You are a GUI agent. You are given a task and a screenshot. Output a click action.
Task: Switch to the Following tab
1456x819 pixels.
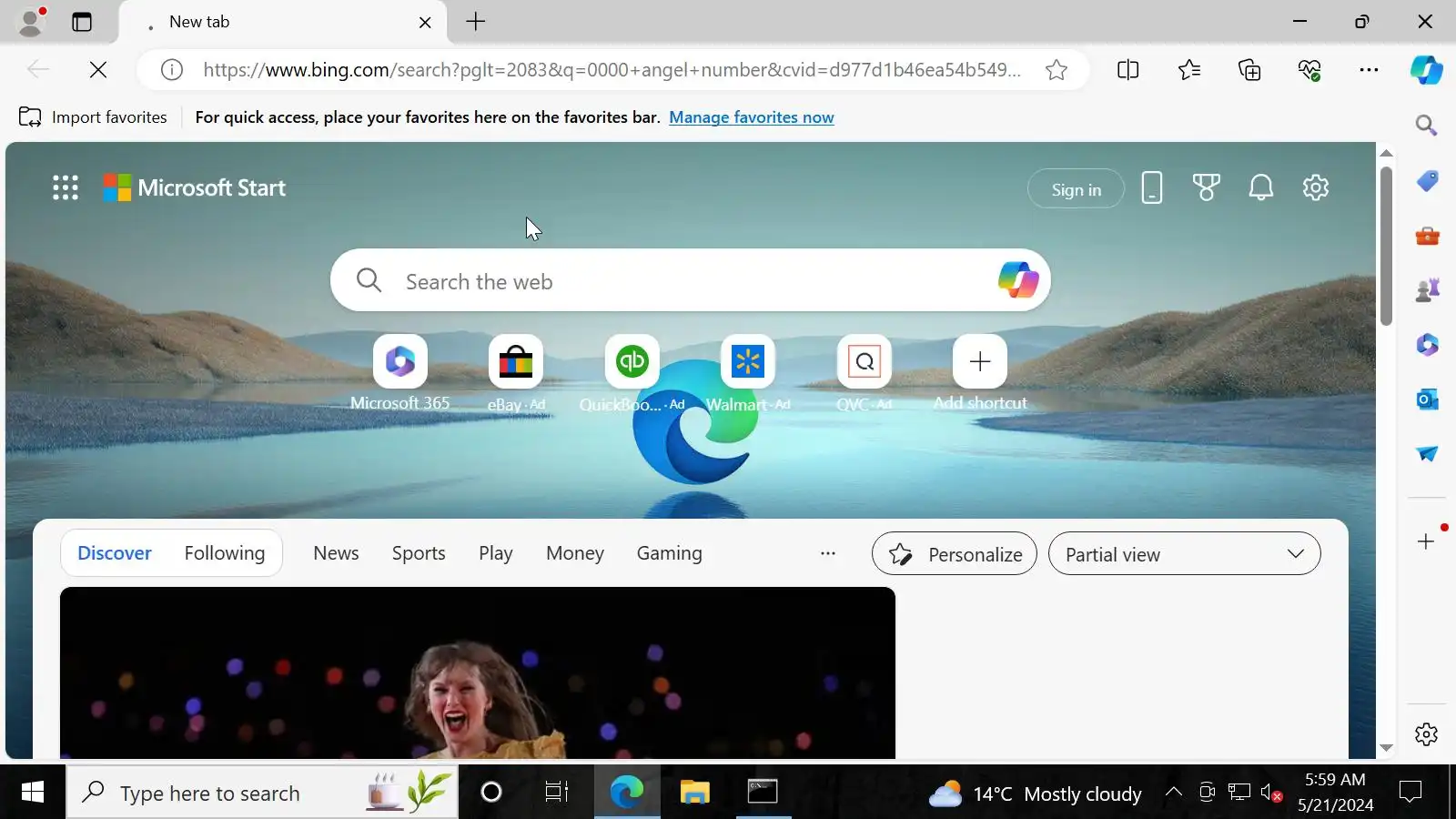pos(225,553)
